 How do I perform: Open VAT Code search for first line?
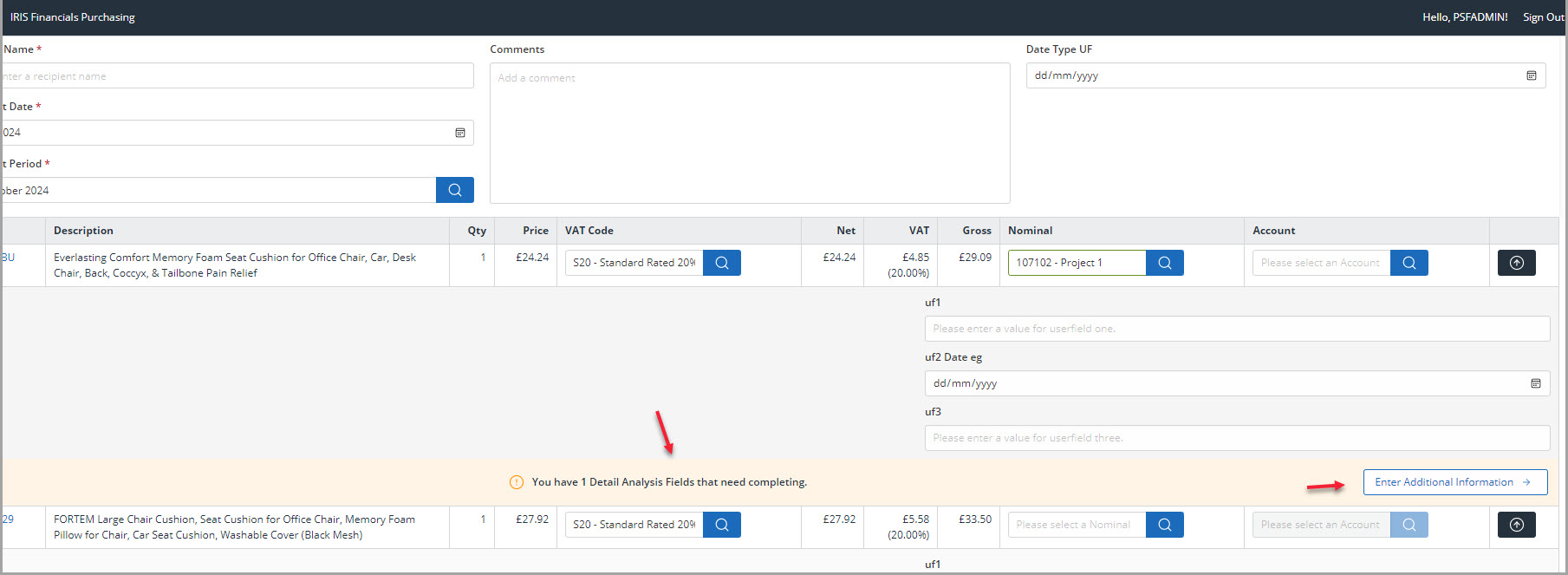[721, 263]
